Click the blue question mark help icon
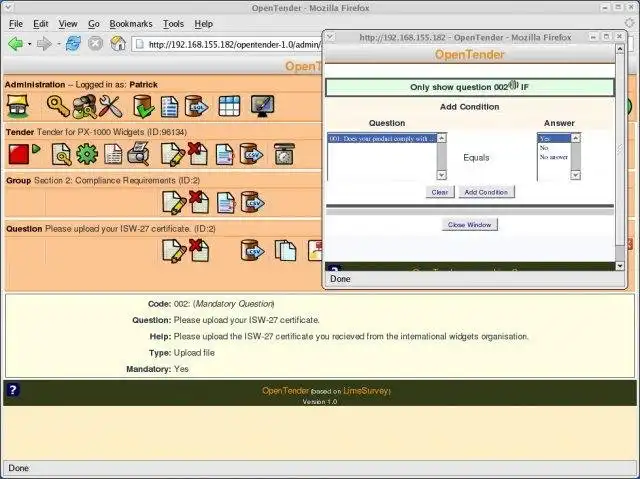Screen dimensions: 640x479 pos(13,390)
